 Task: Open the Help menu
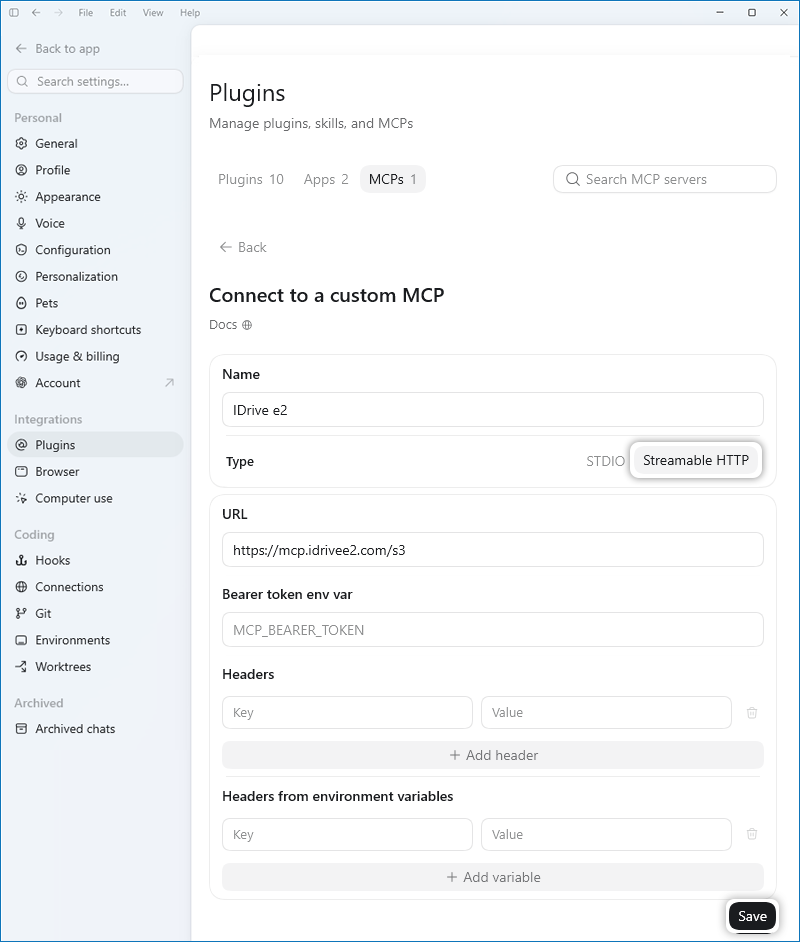point(189,13)
